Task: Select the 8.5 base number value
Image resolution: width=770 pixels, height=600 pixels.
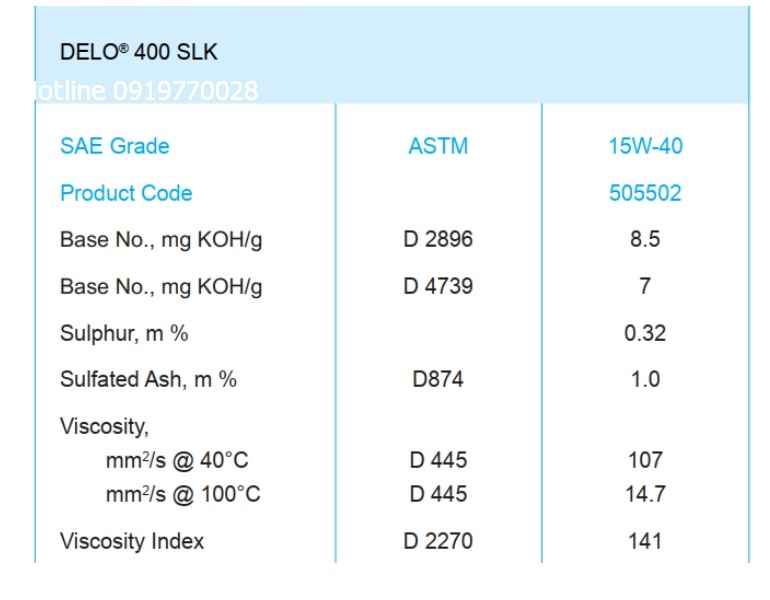Action: click(x=645, y=240)
